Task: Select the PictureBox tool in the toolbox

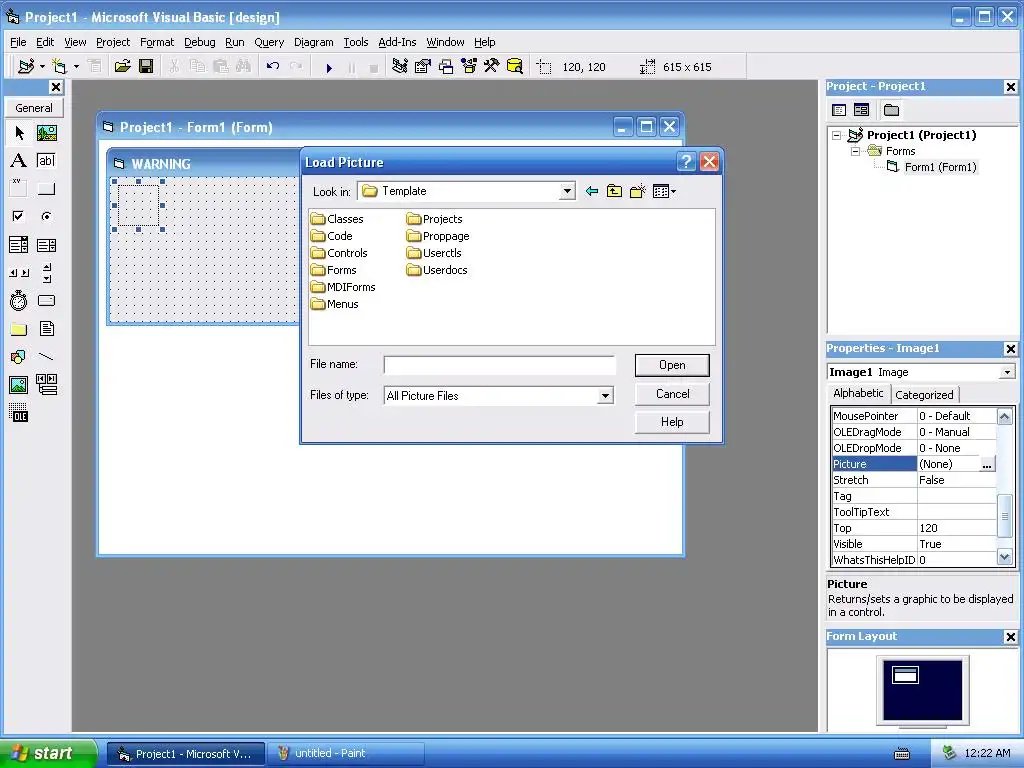Action: point(46,133)
